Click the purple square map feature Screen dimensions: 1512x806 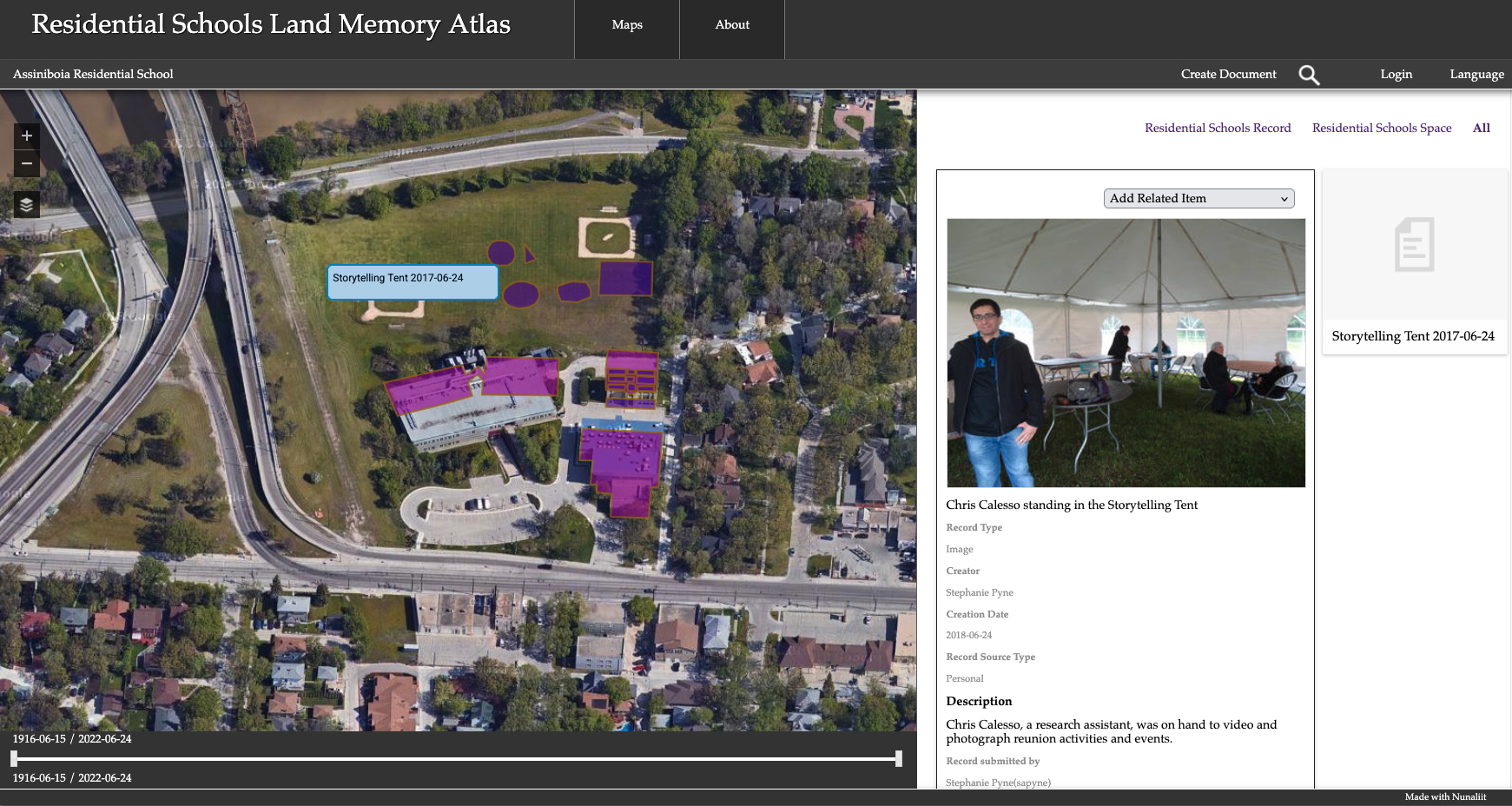pyautogui.click(x=625, y=279)
